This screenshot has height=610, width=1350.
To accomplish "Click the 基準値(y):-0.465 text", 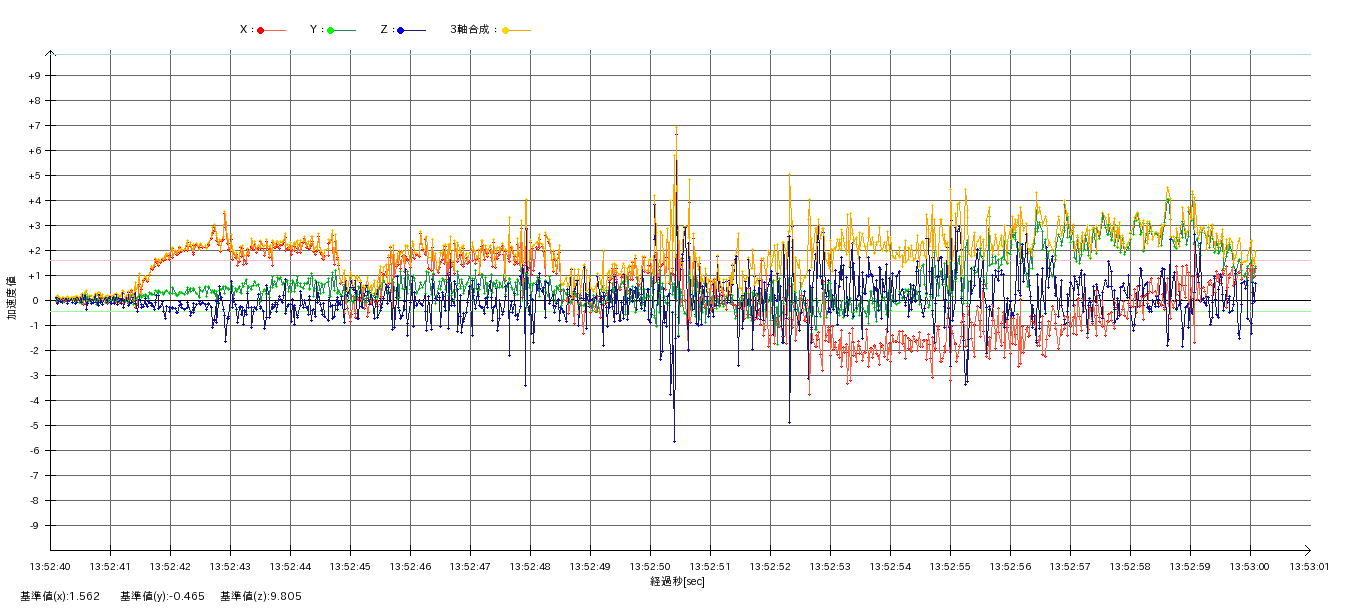I will click(162, 596).
